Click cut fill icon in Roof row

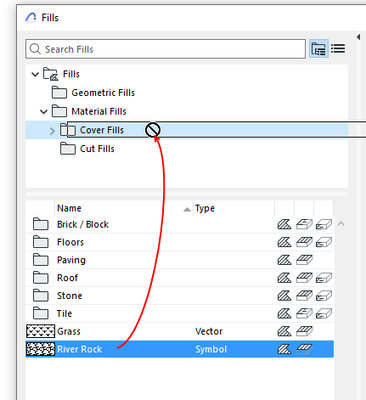click(x=324, y=278)
